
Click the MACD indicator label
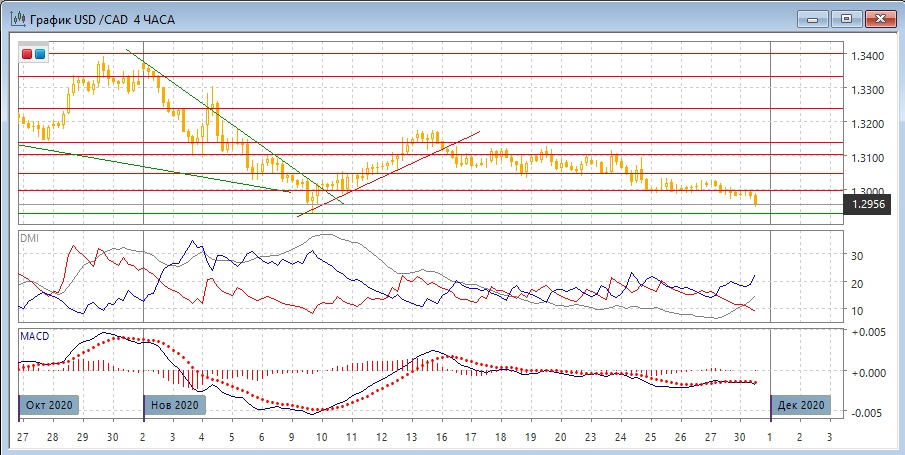34,336
